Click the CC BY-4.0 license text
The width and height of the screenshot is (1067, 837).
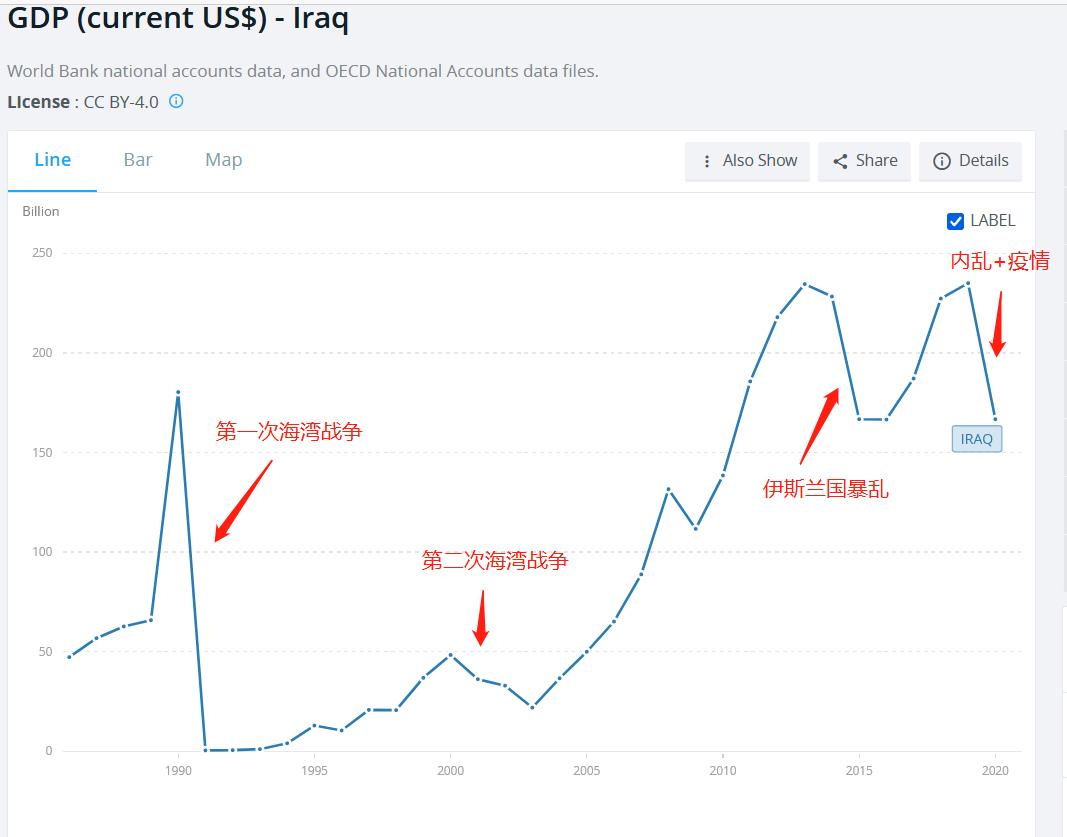[121, 102]
